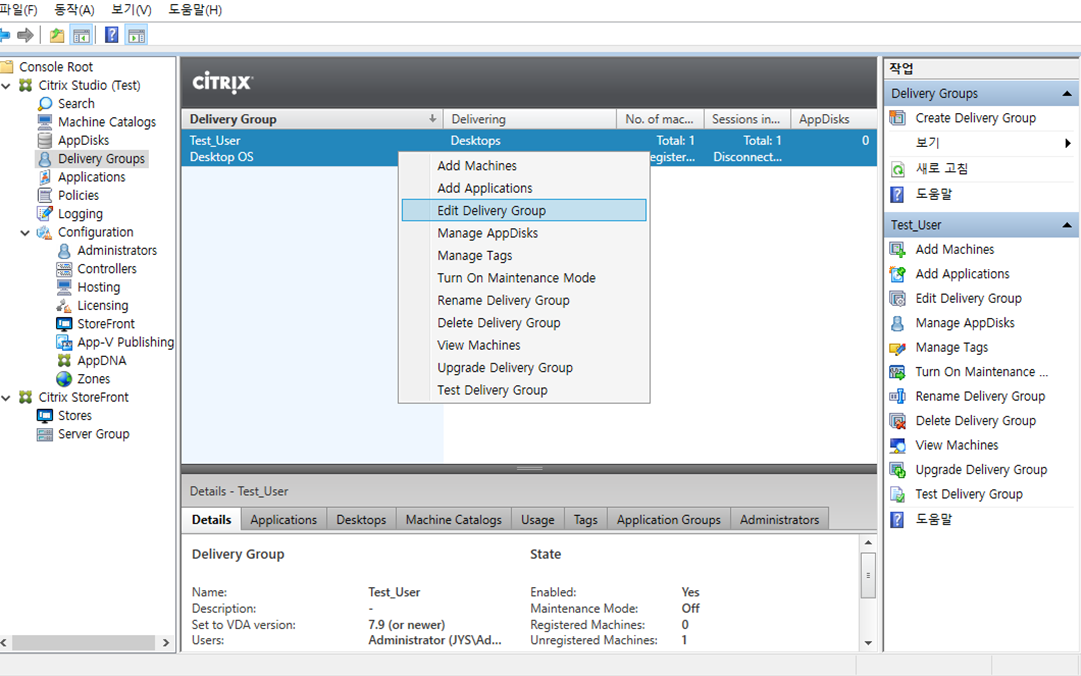
Task: Select Controllers under Configuration
Action: pos(107,269)
